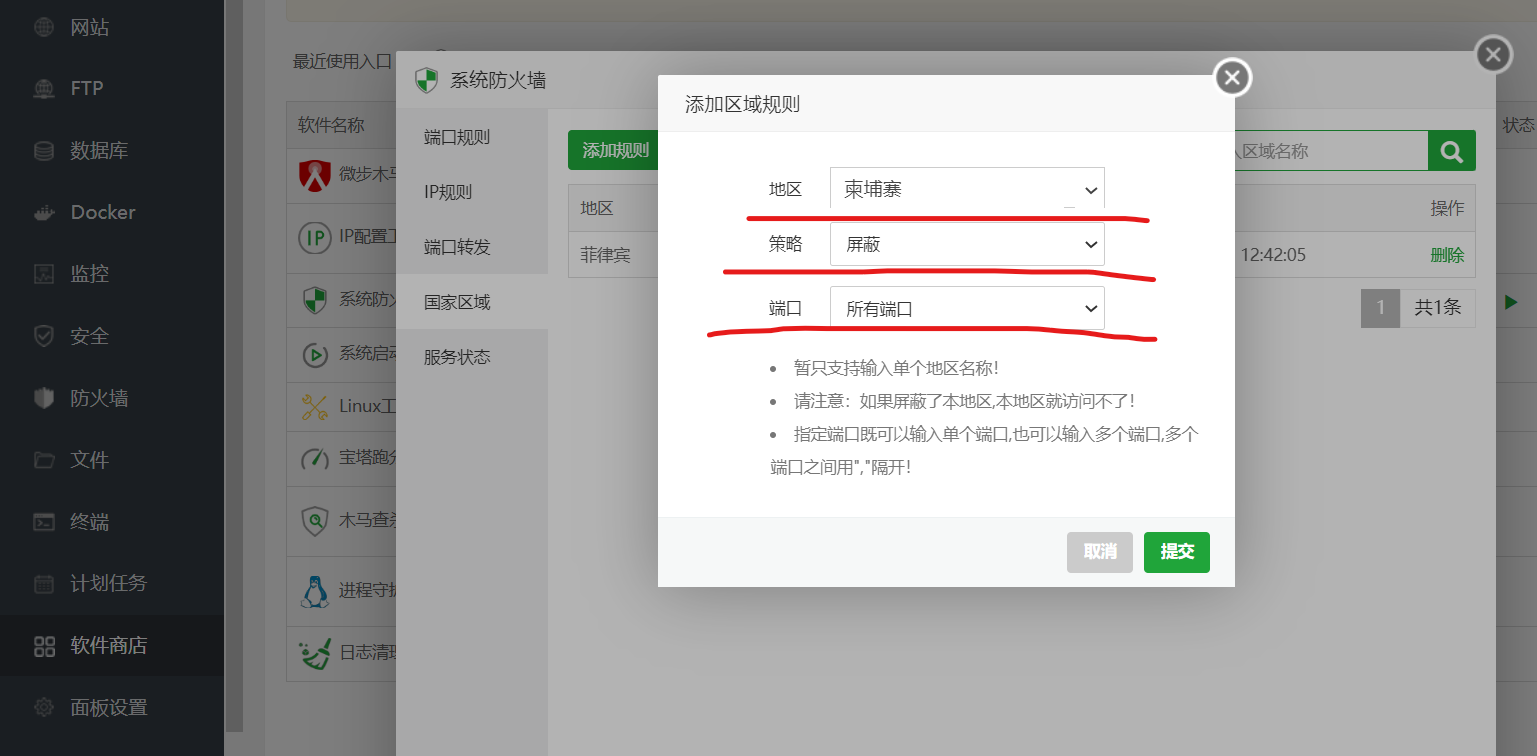This screenshot has height=756, width=1537.
Task: Click the 菲律宾 table cell
Action: point(606,255)
